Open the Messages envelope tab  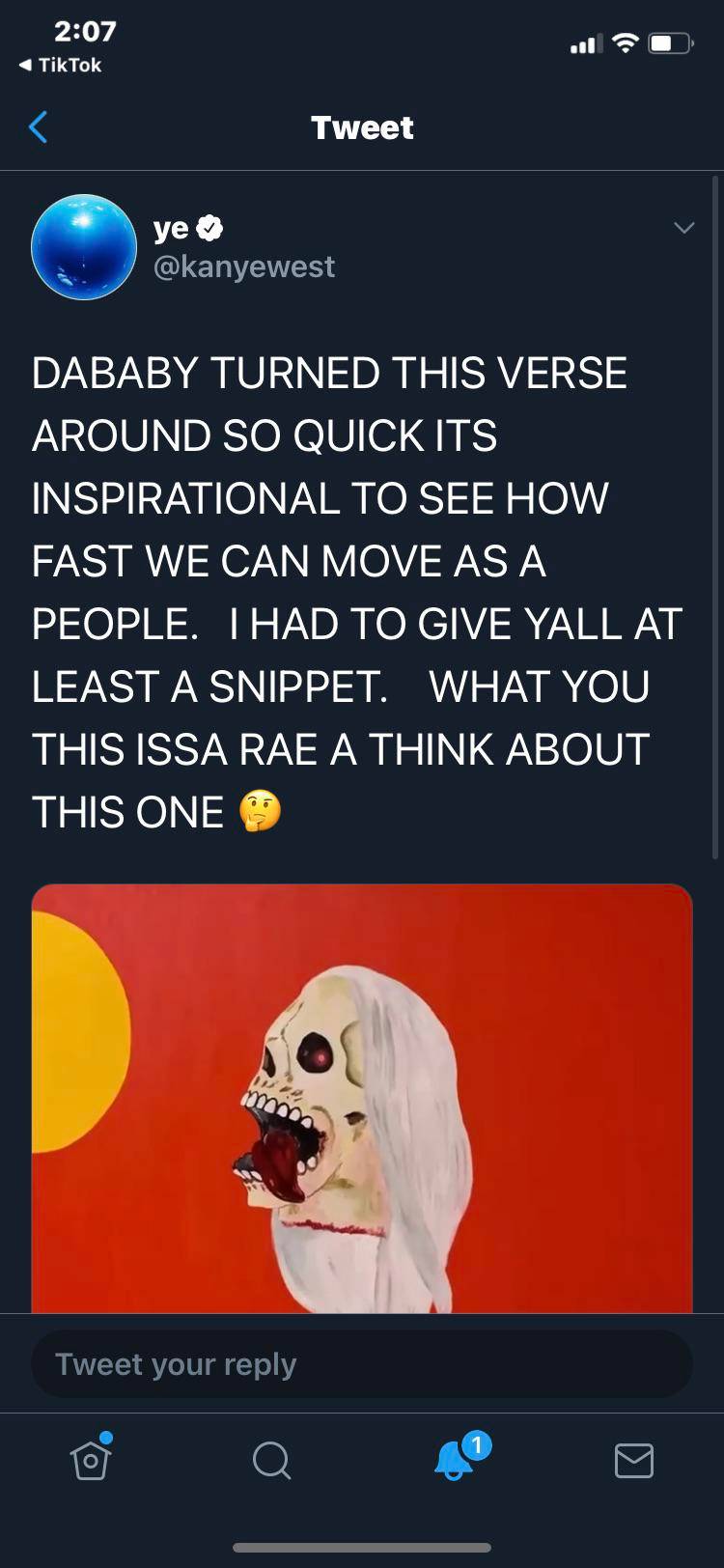pyautogui.click(x=634, y=1461)
